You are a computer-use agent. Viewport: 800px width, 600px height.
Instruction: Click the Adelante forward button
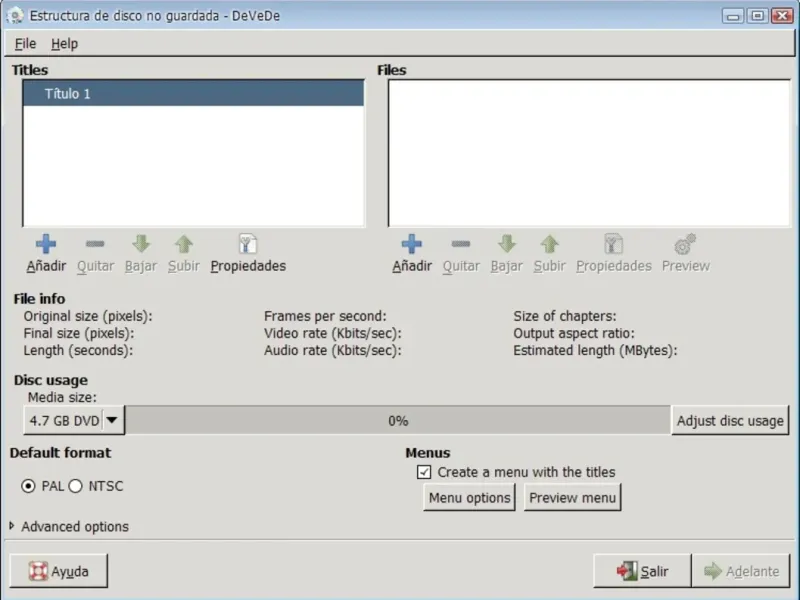[x=741, y=571]
